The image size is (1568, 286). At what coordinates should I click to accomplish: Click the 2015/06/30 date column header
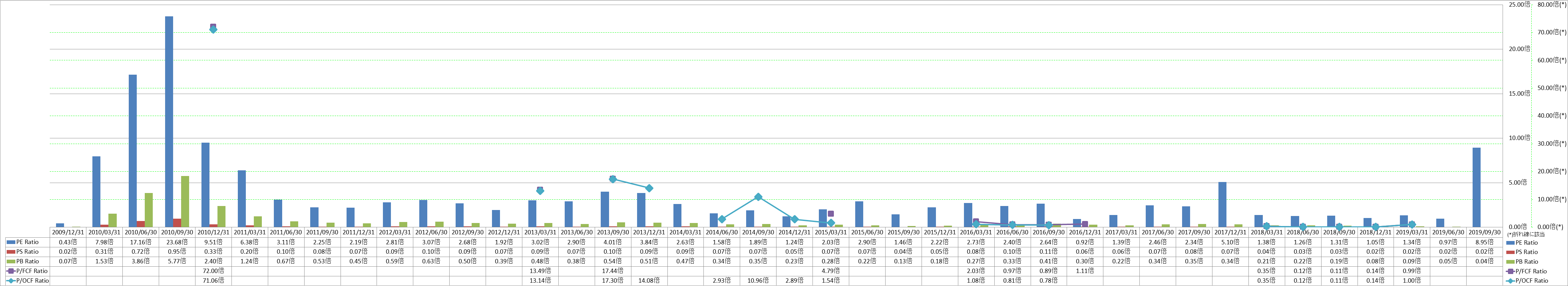pos(867,232)
